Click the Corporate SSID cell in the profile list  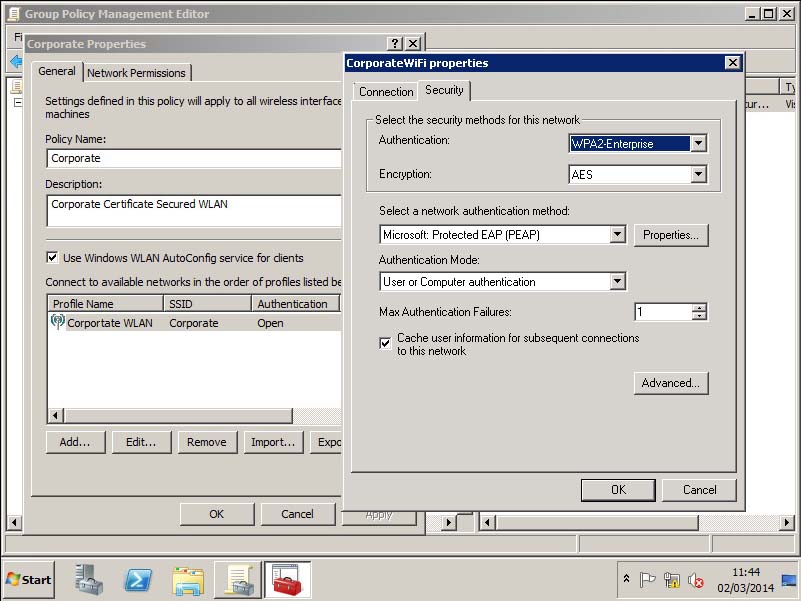[194, 323]
